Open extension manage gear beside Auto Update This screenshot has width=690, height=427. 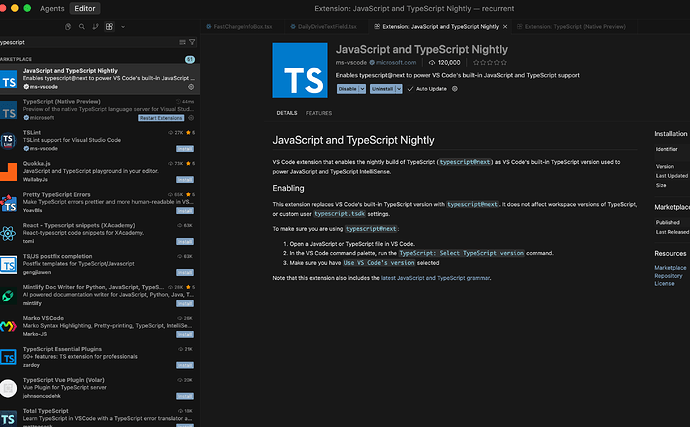coord(455,89)
